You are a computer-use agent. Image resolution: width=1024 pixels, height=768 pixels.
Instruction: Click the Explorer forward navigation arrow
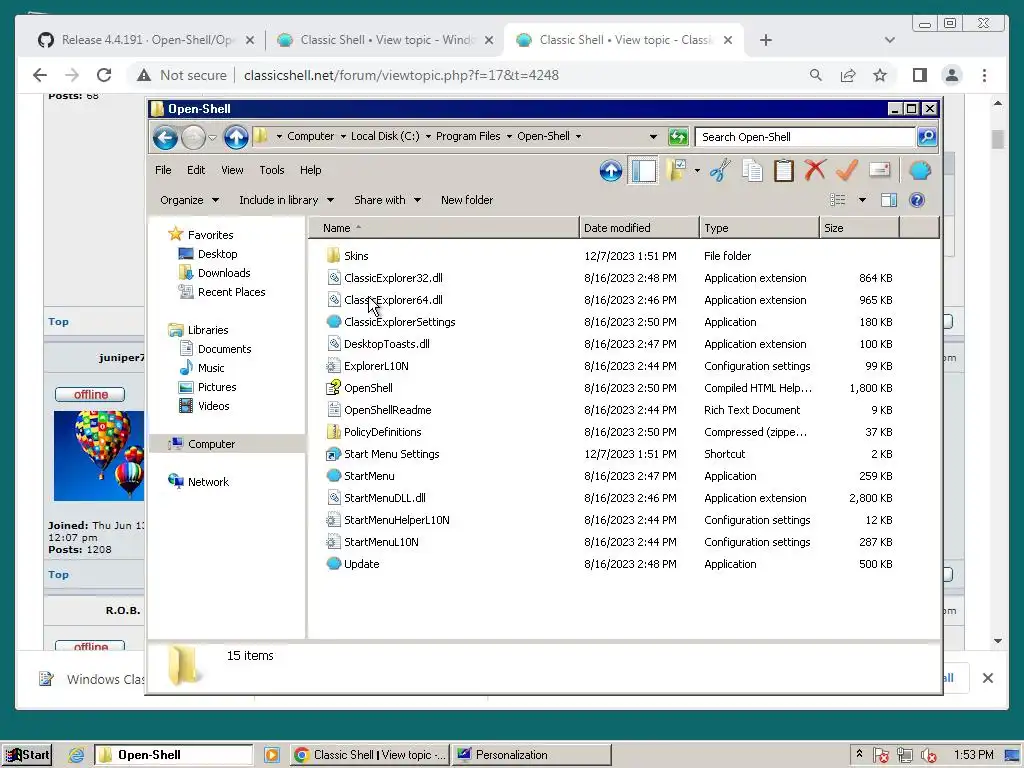pos(194,137)
